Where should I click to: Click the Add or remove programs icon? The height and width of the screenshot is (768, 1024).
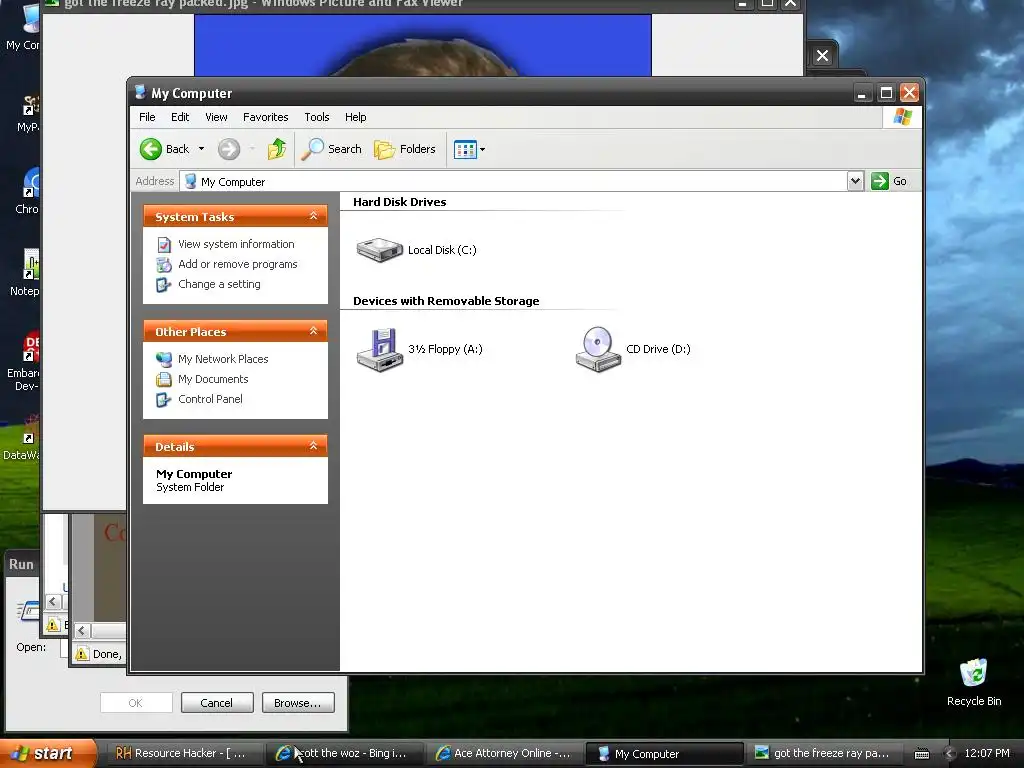pos(164,264)
